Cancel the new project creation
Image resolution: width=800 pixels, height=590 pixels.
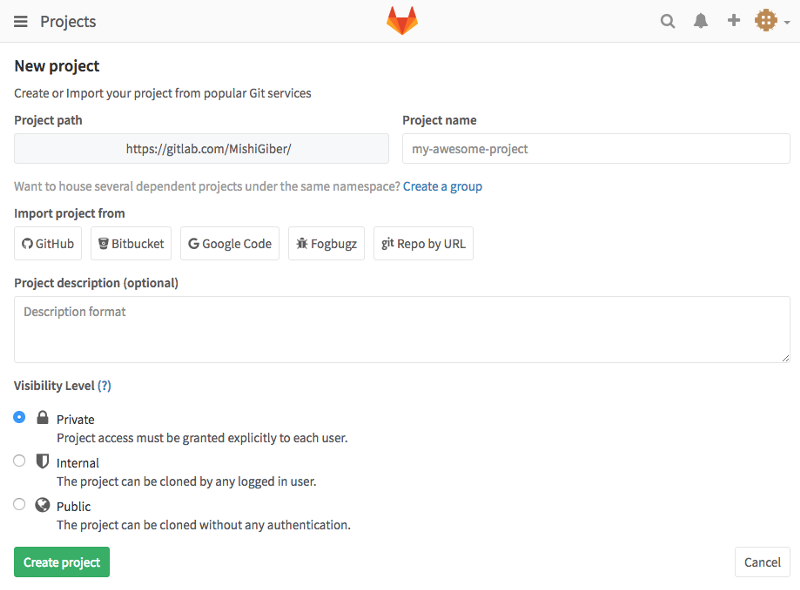pos(762,562)
